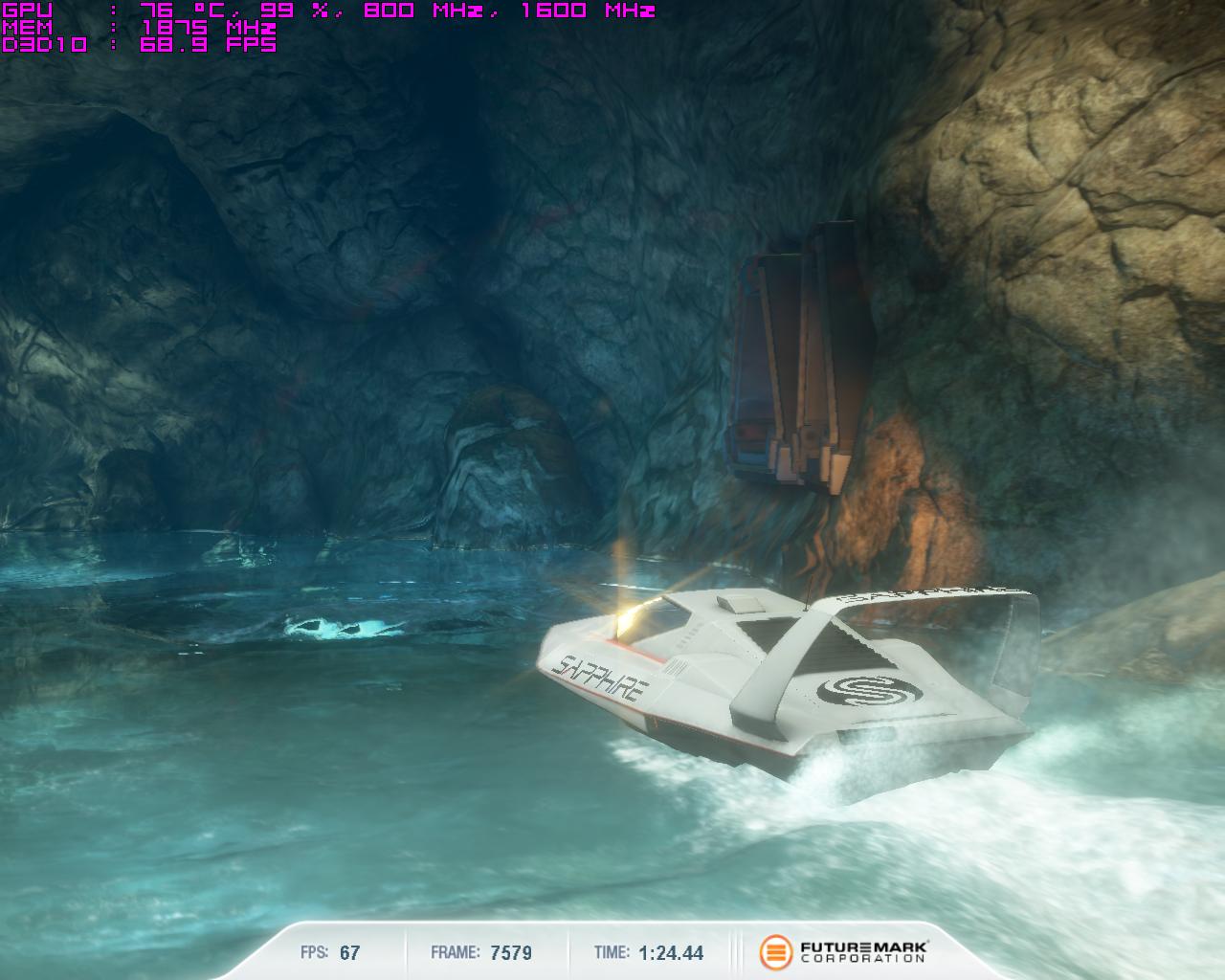
Task: Select the FRAME counter value 7579
Action: point(511,953)
